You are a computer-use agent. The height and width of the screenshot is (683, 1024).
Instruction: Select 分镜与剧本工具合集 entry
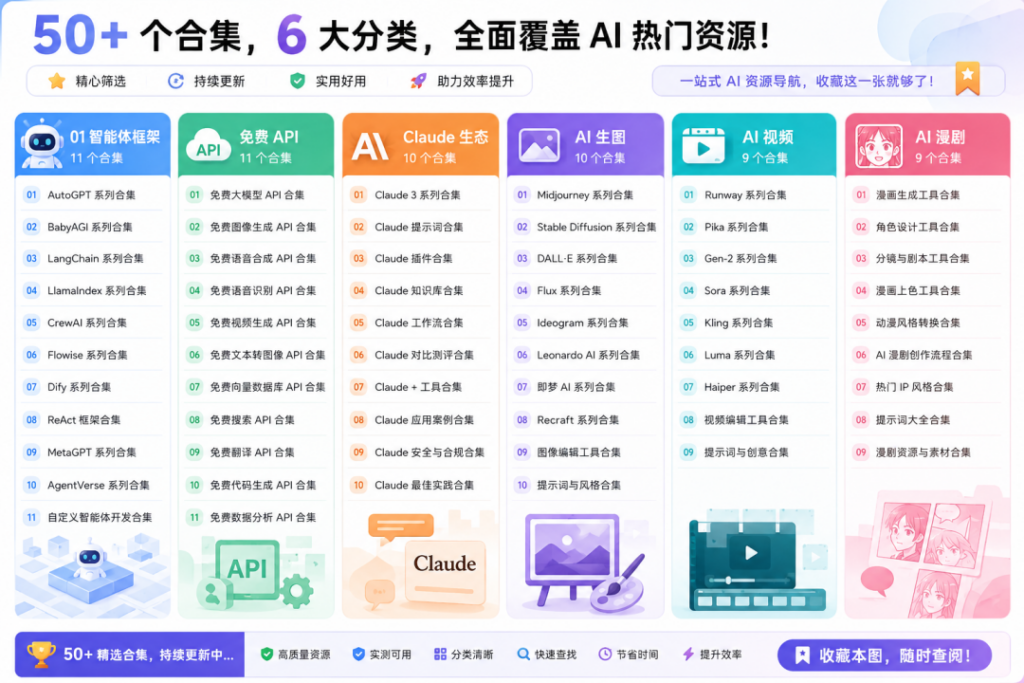point(927,259)
